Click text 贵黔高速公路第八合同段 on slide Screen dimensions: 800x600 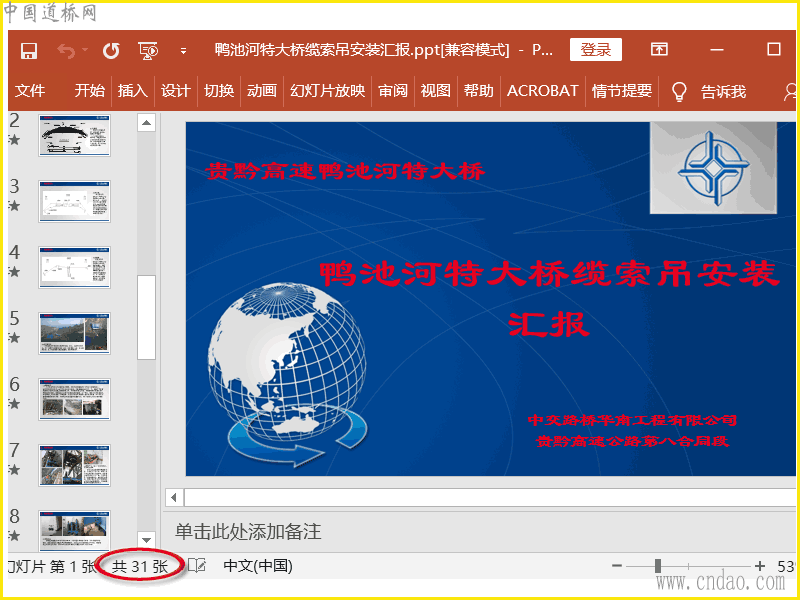point(633,441)
